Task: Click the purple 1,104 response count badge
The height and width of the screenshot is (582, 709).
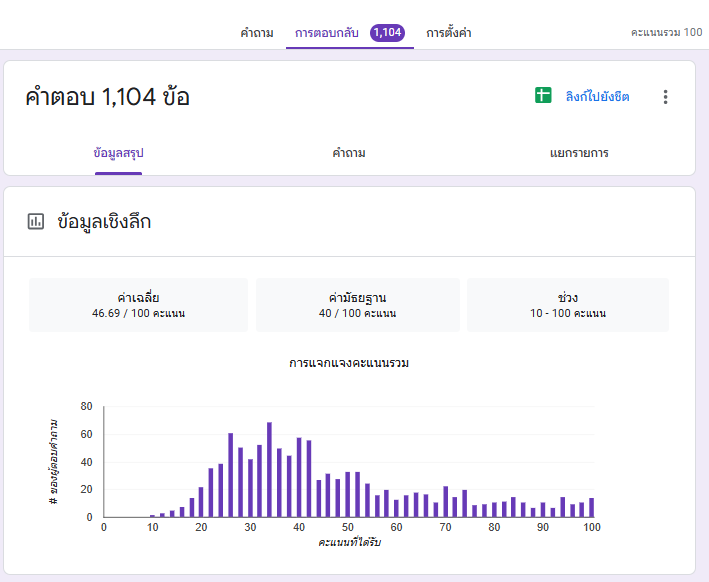Action: click(x=387, y=33)
